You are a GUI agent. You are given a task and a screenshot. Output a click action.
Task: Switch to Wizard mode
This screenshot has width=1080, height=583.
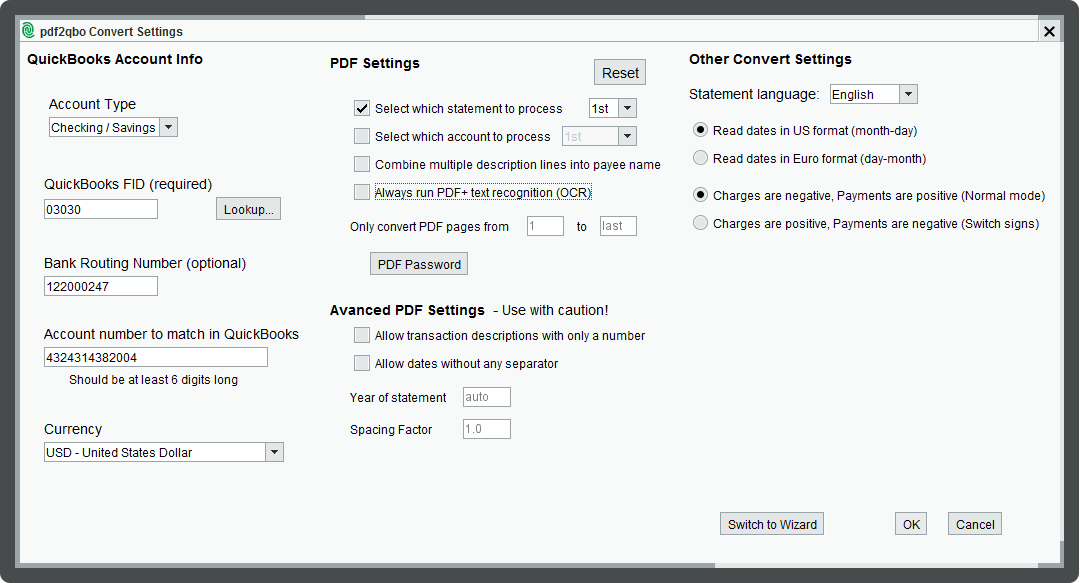(772, 524)
